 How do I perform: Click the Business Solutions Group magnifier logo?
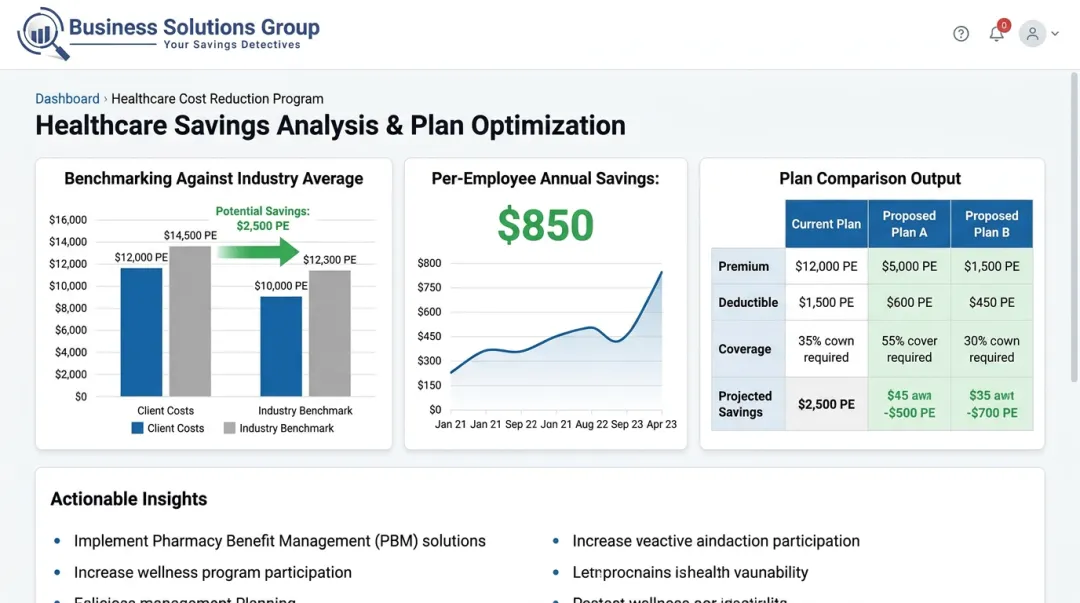click(43, 34)
